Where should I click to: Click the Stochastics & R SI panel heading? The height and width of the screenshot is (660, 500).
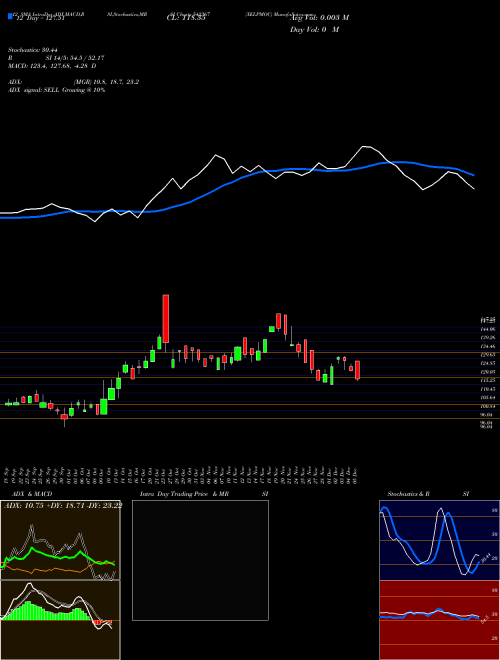[428, 494]
